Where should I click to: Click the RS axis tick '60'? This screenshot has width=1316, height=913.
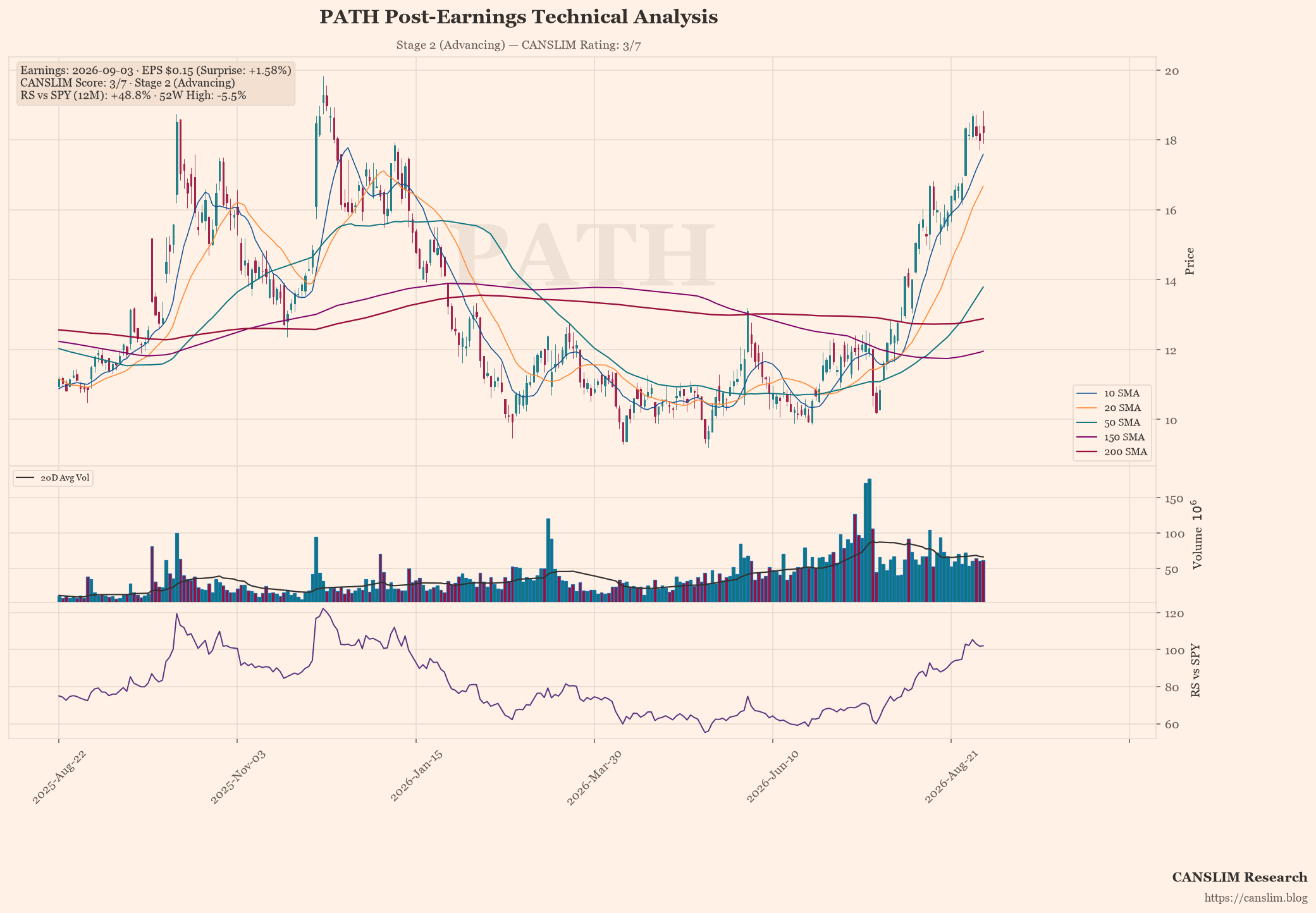coord(1171,724)
